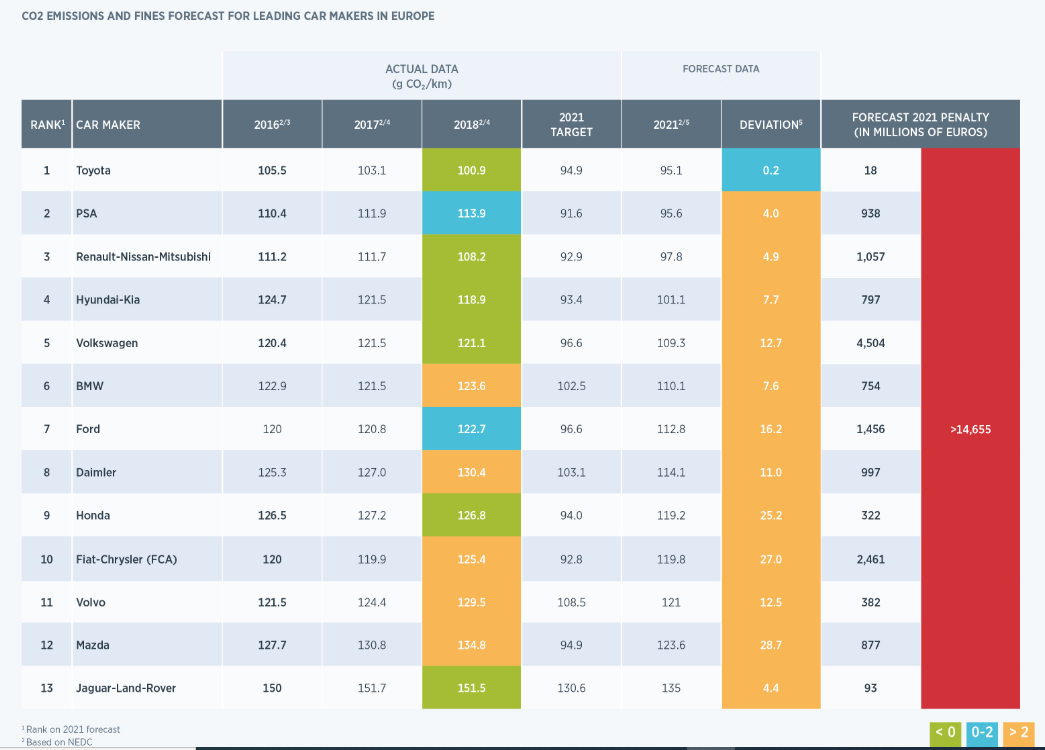
Task: Click Toyota's blue 0.2 deviation cell
Action: pos(770,170)
